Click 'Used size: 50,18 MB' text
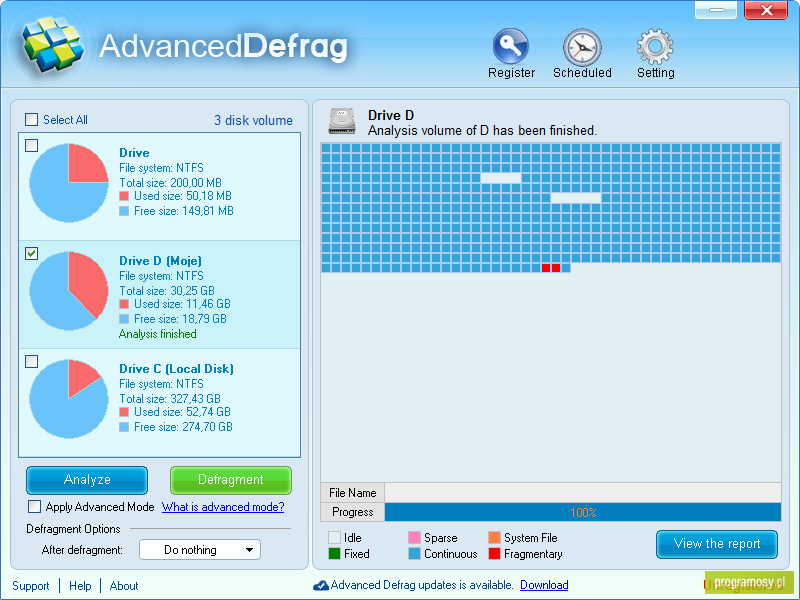This screenshot has width=800, height=600. click(x=183, y=196)
